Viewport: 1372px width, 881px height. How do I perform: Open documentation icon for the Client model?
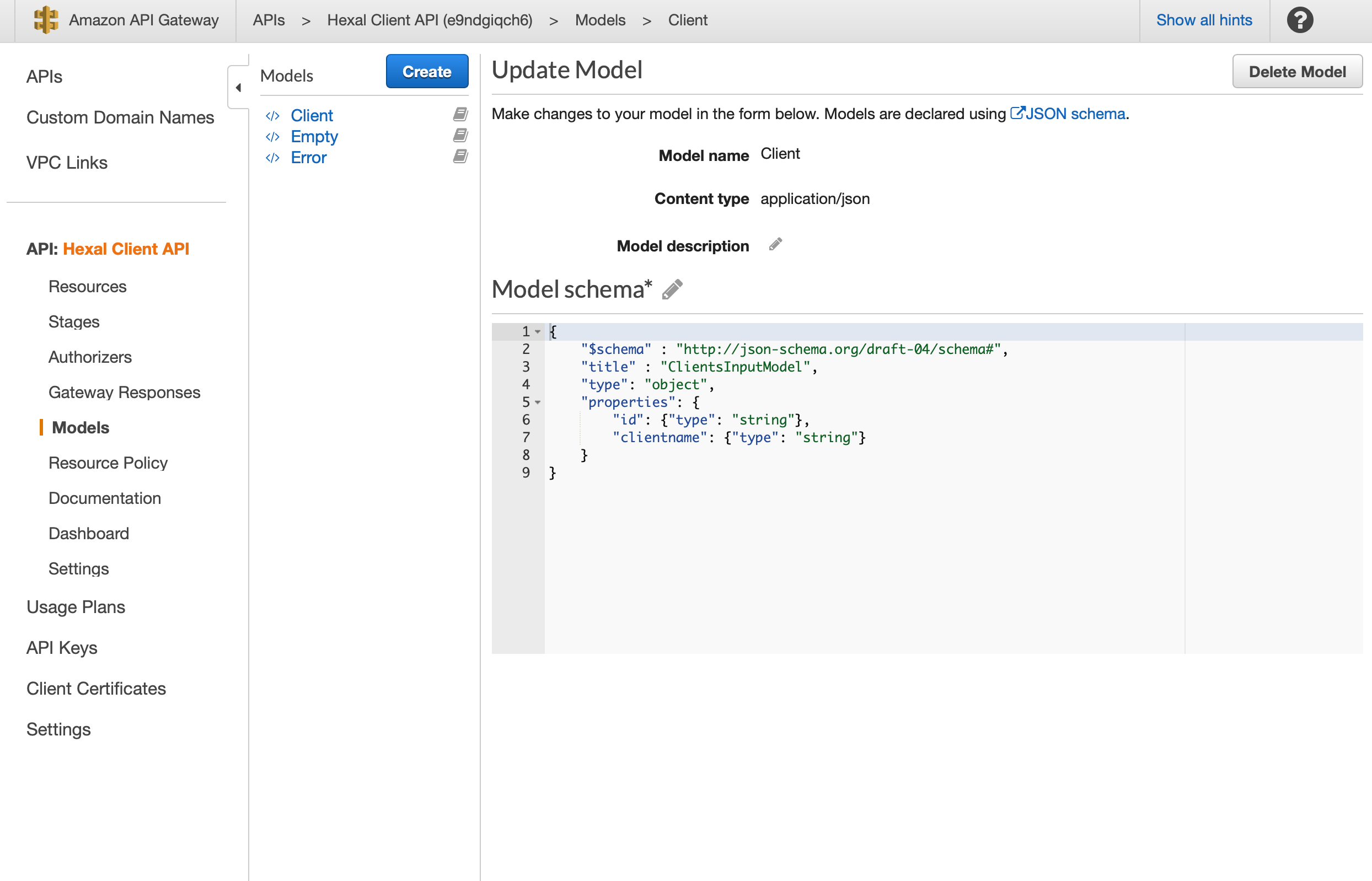459,114
